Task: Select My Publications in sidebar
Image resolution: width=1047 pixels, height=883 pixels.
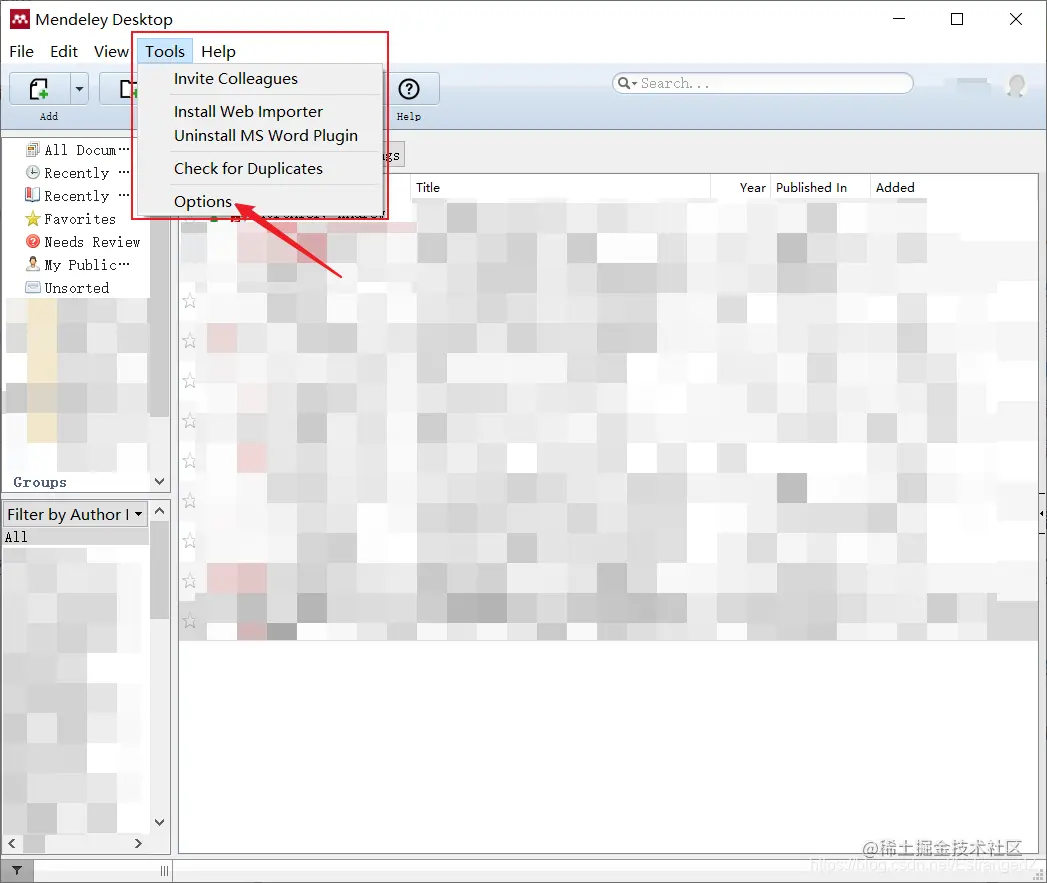Action: pyautogui.click(x=79, y=265)
